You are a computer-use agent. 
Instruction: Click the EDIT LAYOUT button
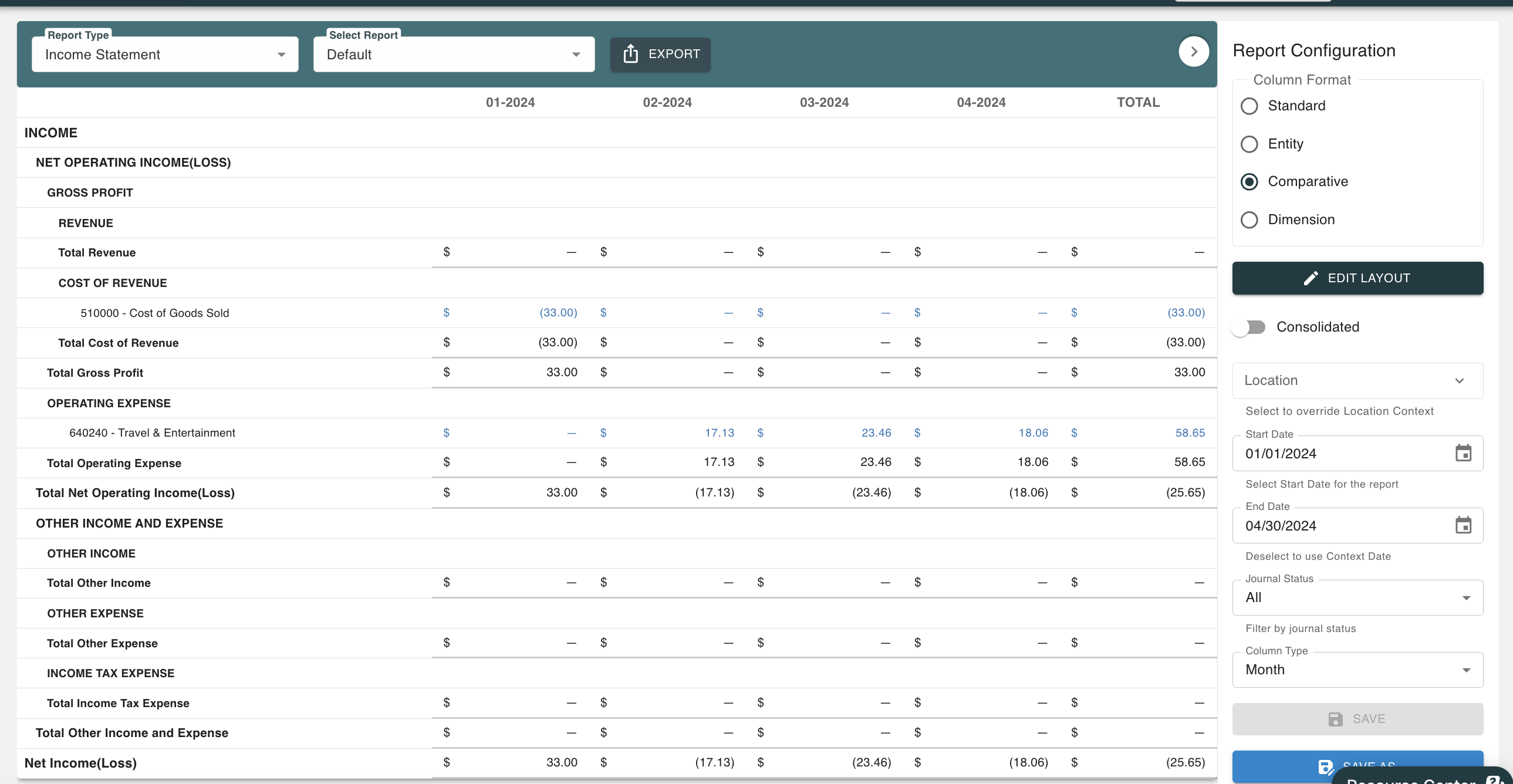(1357, 278)
